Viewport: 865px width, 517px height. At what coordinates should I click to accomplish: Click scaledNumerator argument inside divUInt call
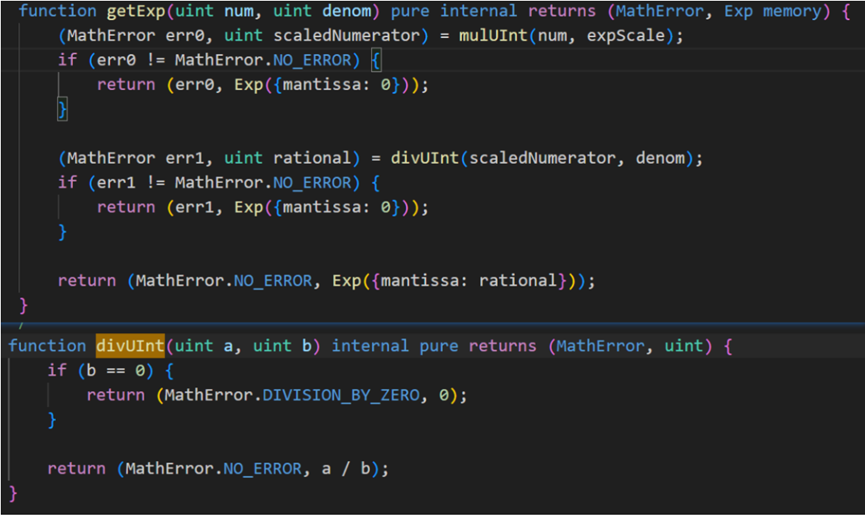[542, 158]
